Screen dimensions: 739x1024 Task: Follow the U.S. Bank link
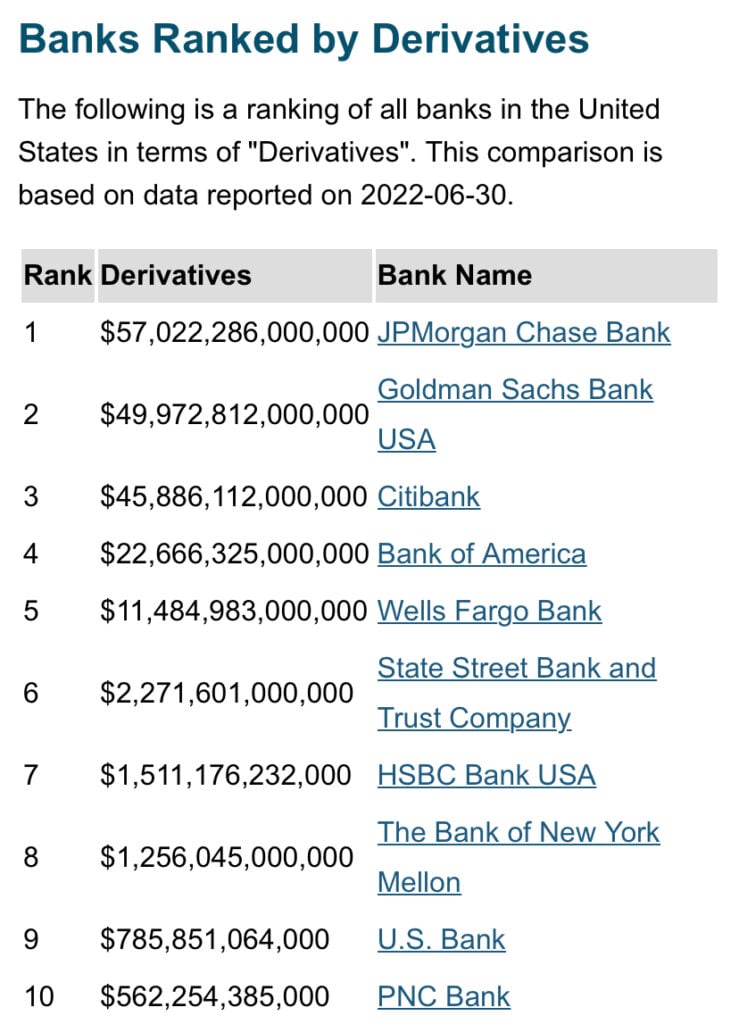click(x=441, y=940)
